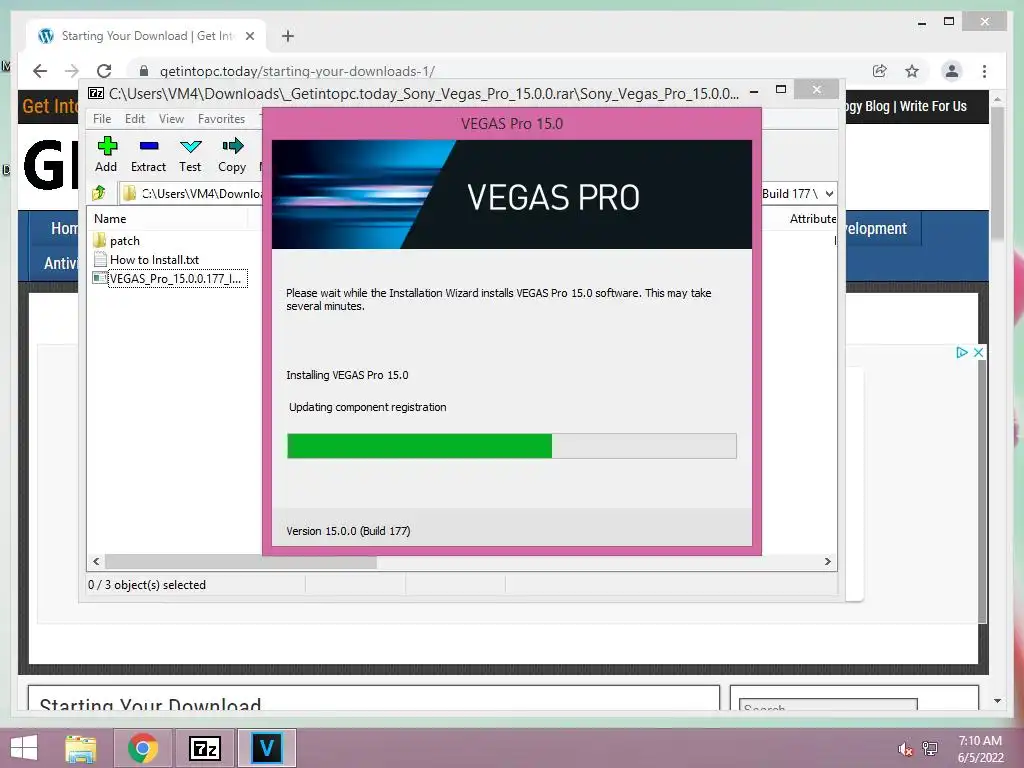Click the network tray icon
The image size is (1024, 768).
click(930, 749)
